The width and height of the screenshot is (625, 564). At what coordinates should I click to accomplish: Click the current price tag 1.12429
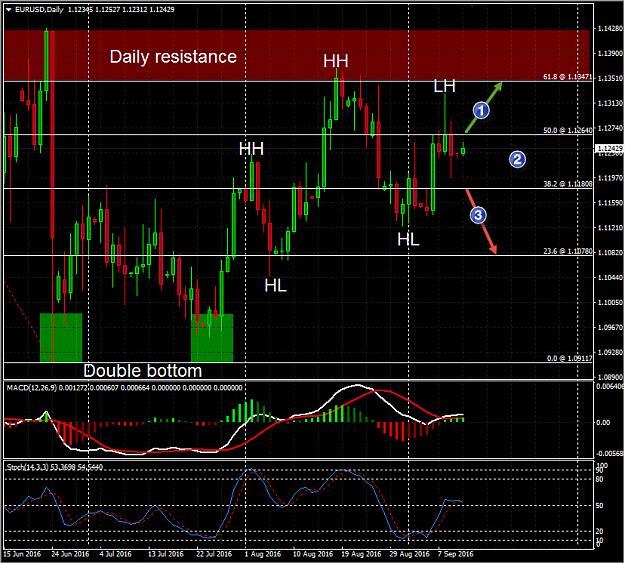coord(609,148)
